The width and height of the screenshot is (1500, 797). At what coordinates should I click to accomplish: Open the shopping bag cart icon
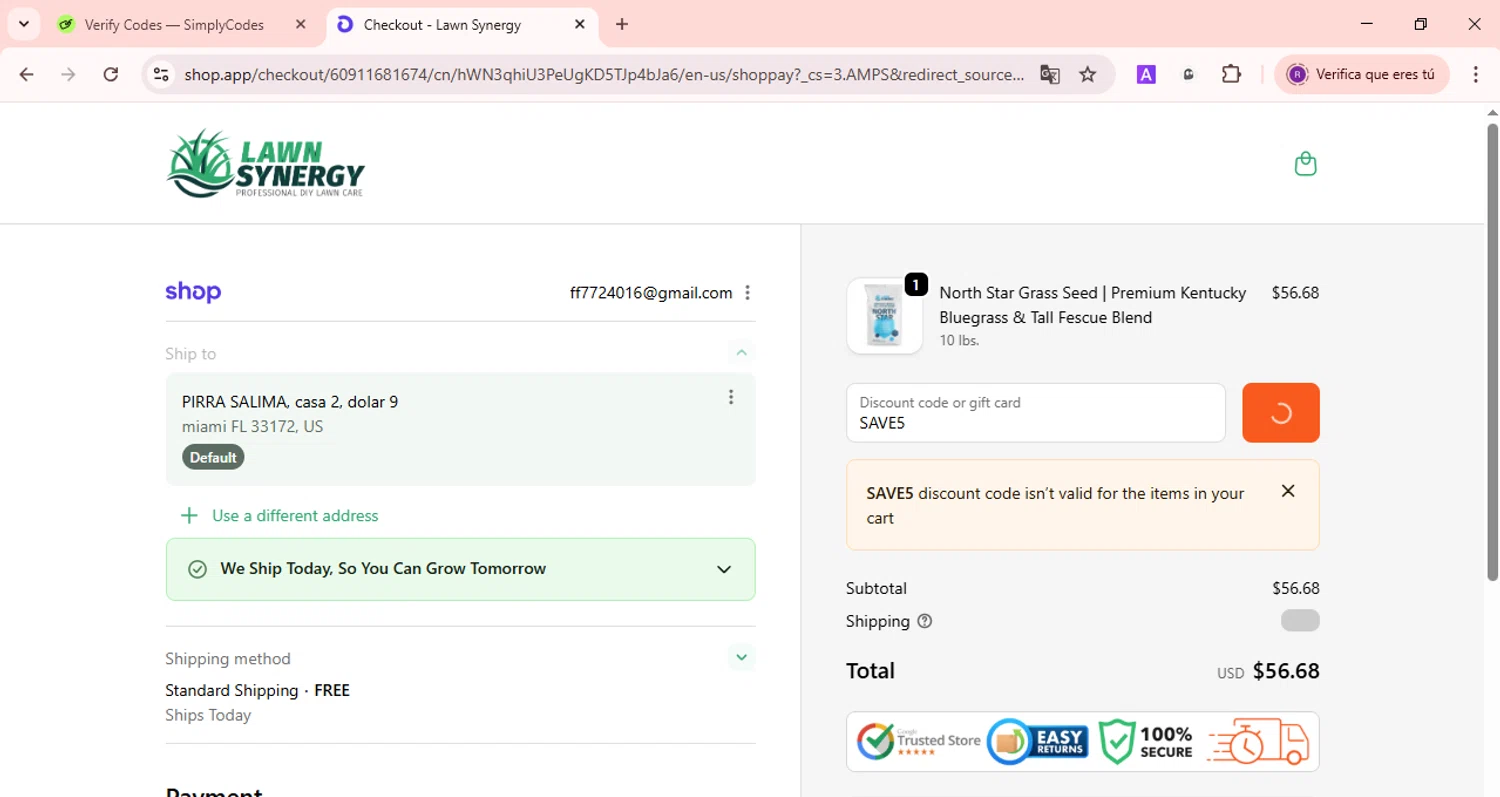1305,163
